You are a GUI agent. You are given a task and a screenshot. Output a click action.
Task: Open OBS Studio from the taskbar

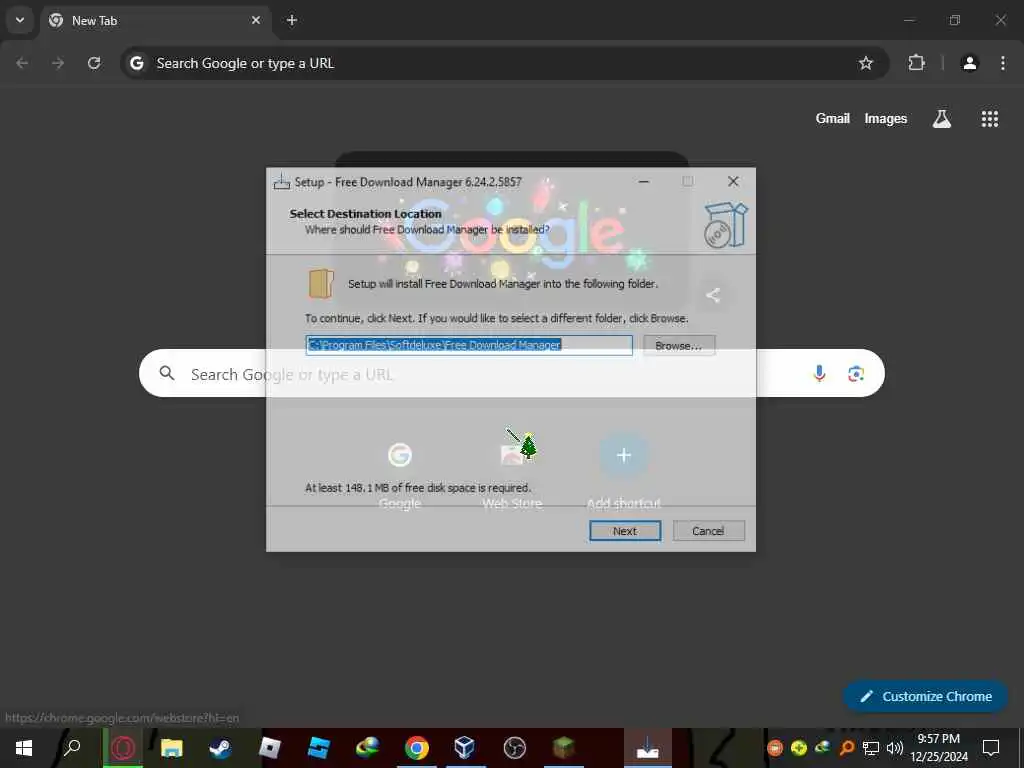(x=515, y=747)
